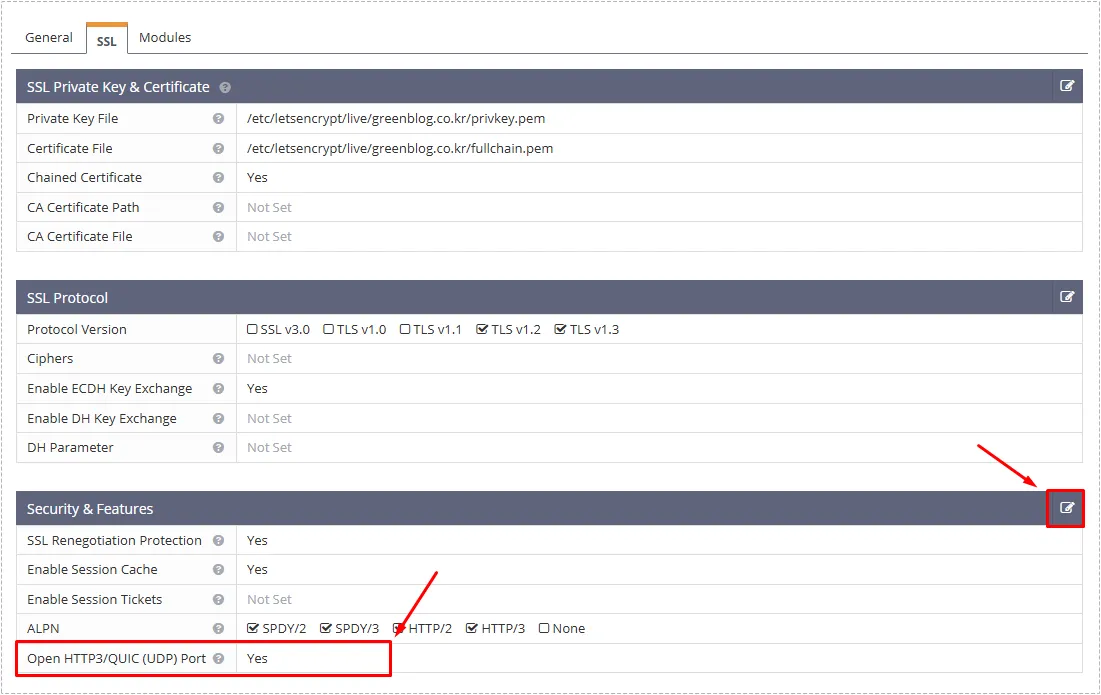Open help for ALPN setting
This screenshot has height=695, width=1101.
(218, 628)
